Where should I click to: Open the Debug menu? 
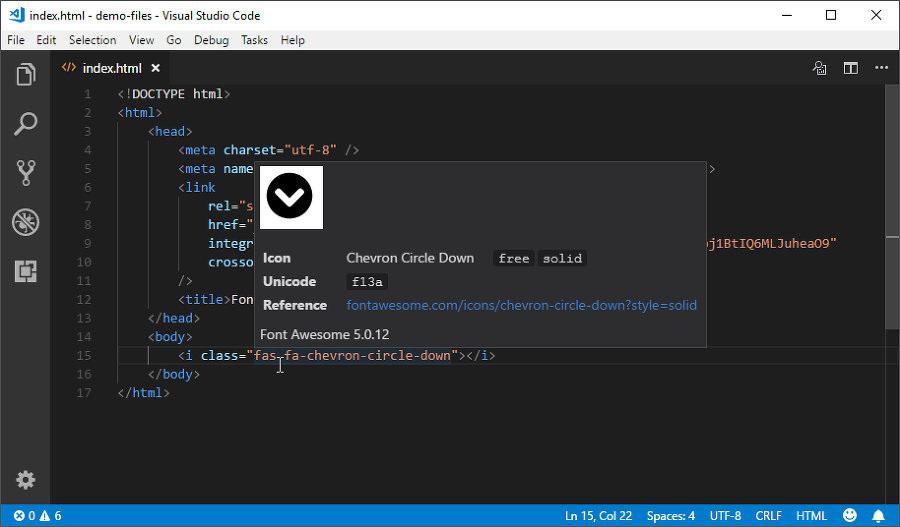coord(211,40)
